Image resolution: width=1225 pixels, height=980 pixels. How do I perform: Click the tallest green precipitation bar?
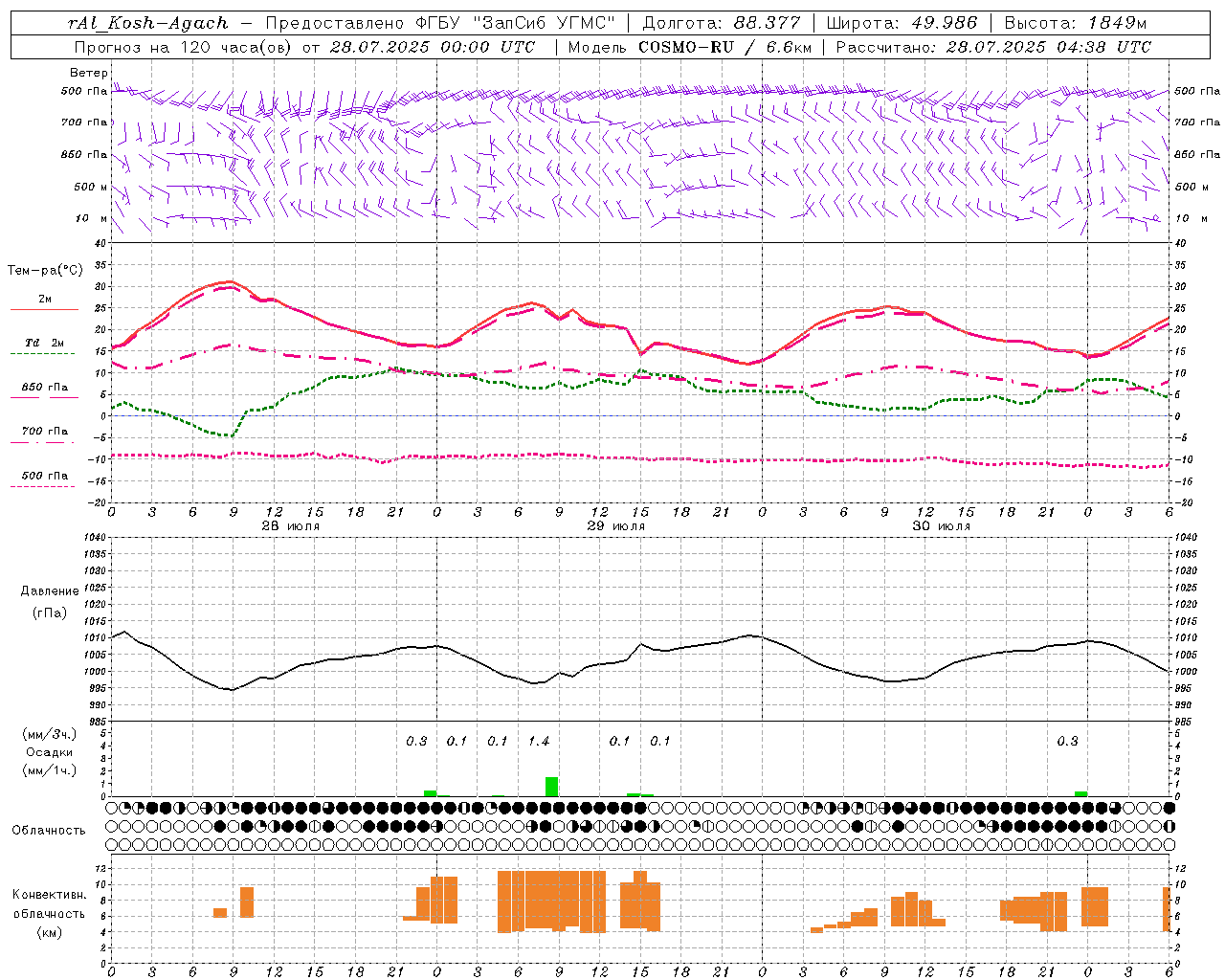[x=552, y=787]
